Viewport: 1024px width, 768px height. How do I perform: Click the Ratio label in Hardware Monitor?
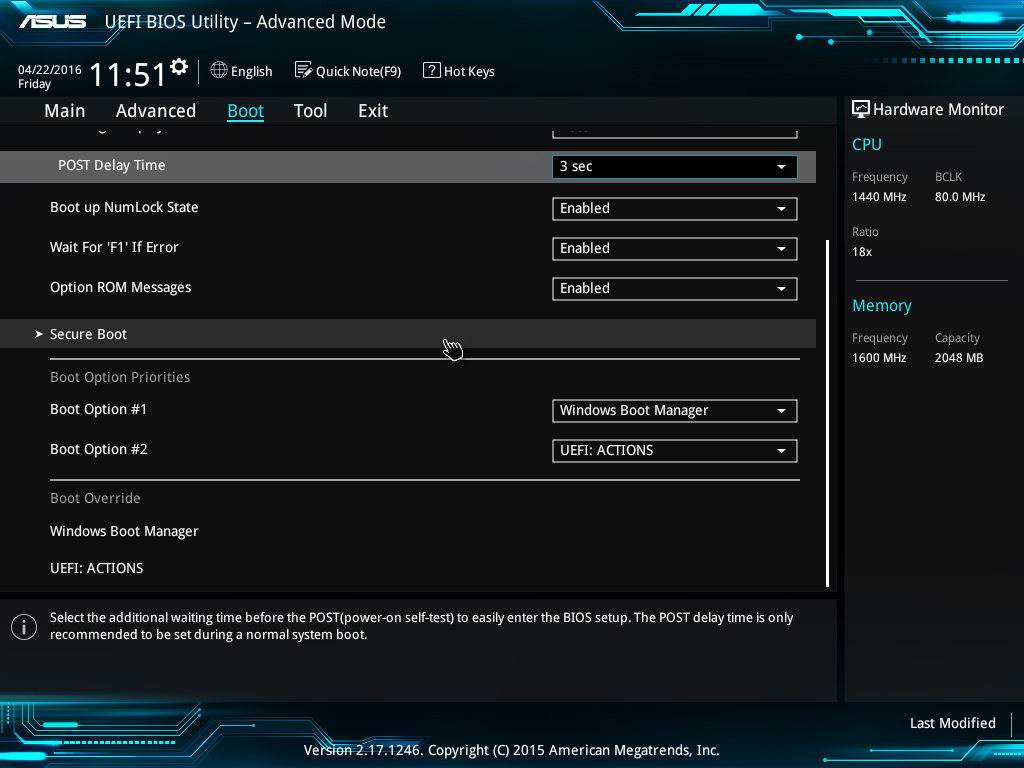coord(865,231)
